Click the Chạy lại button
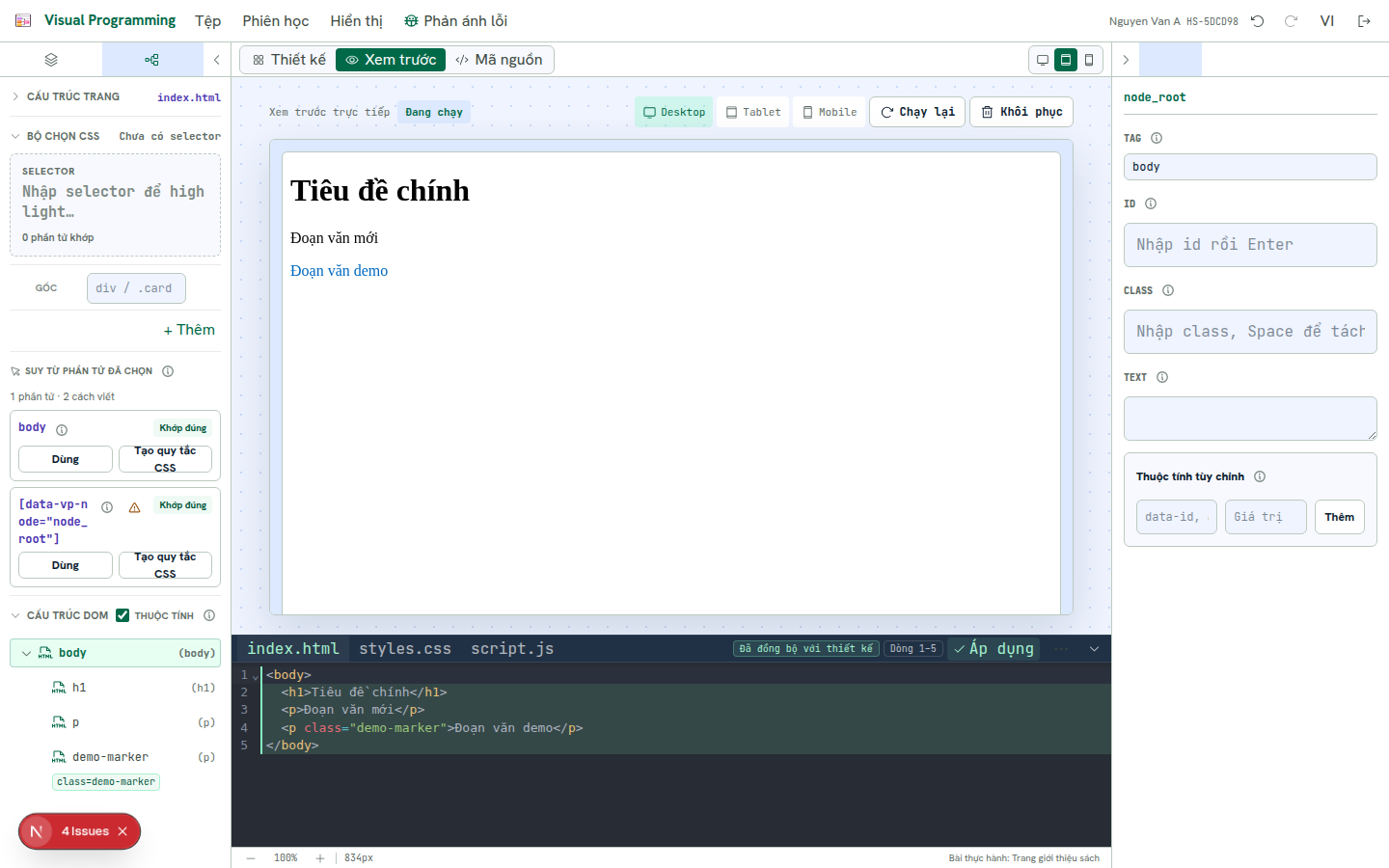This screenshot has height=868, width=1389. tap(917, 112)
